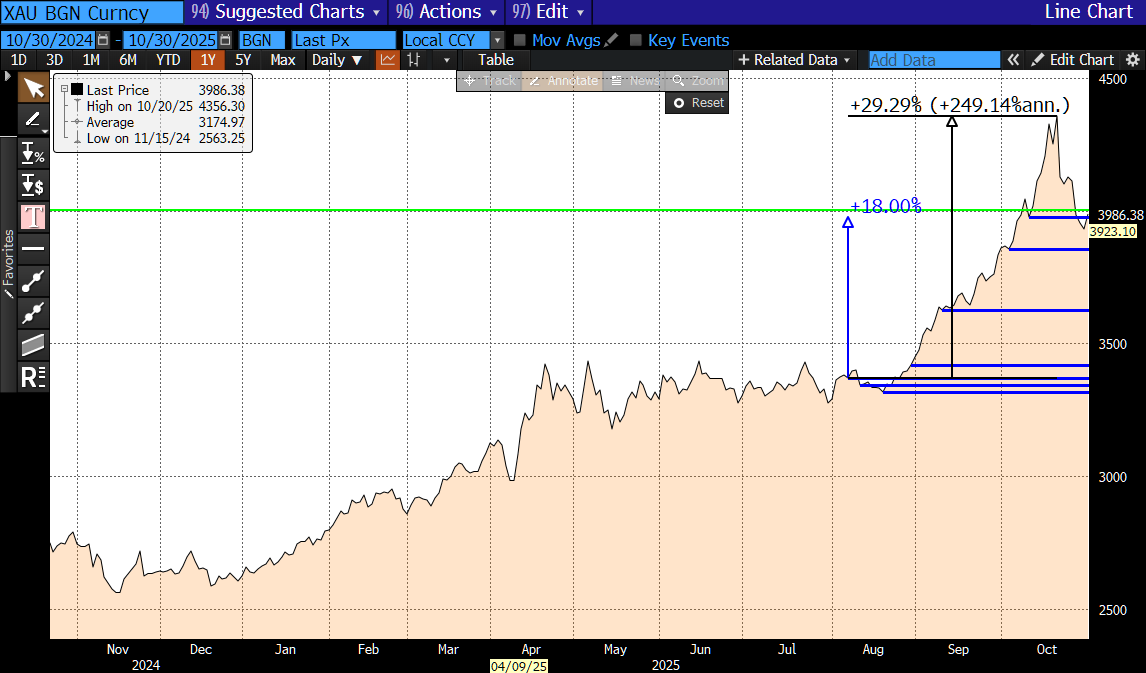Screen dimensions: 1146x673
Task: Click the 3986.38 last price axis label
Action: [1119, 215]
